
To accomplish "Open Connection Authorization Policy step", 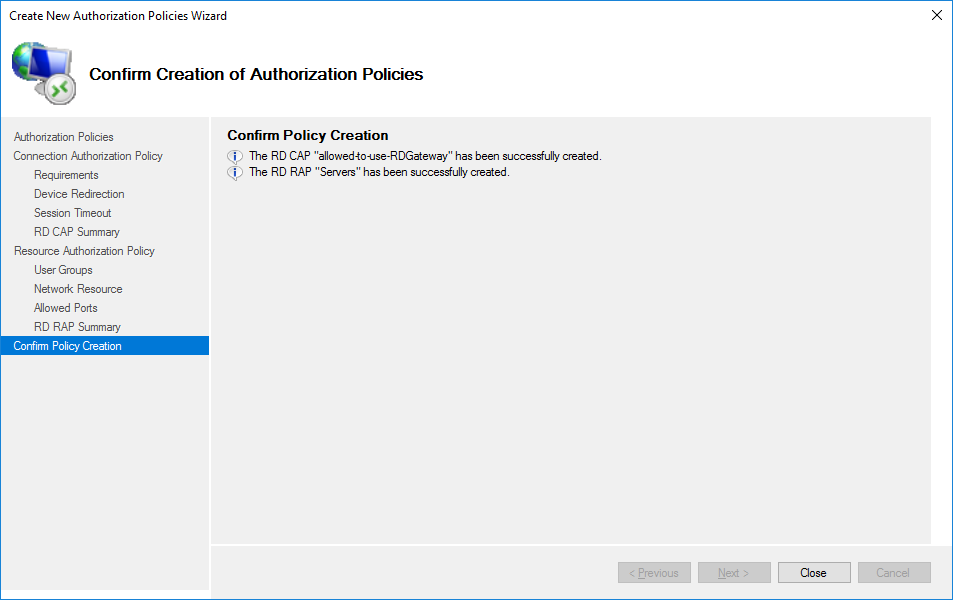I will click(88, 156).
